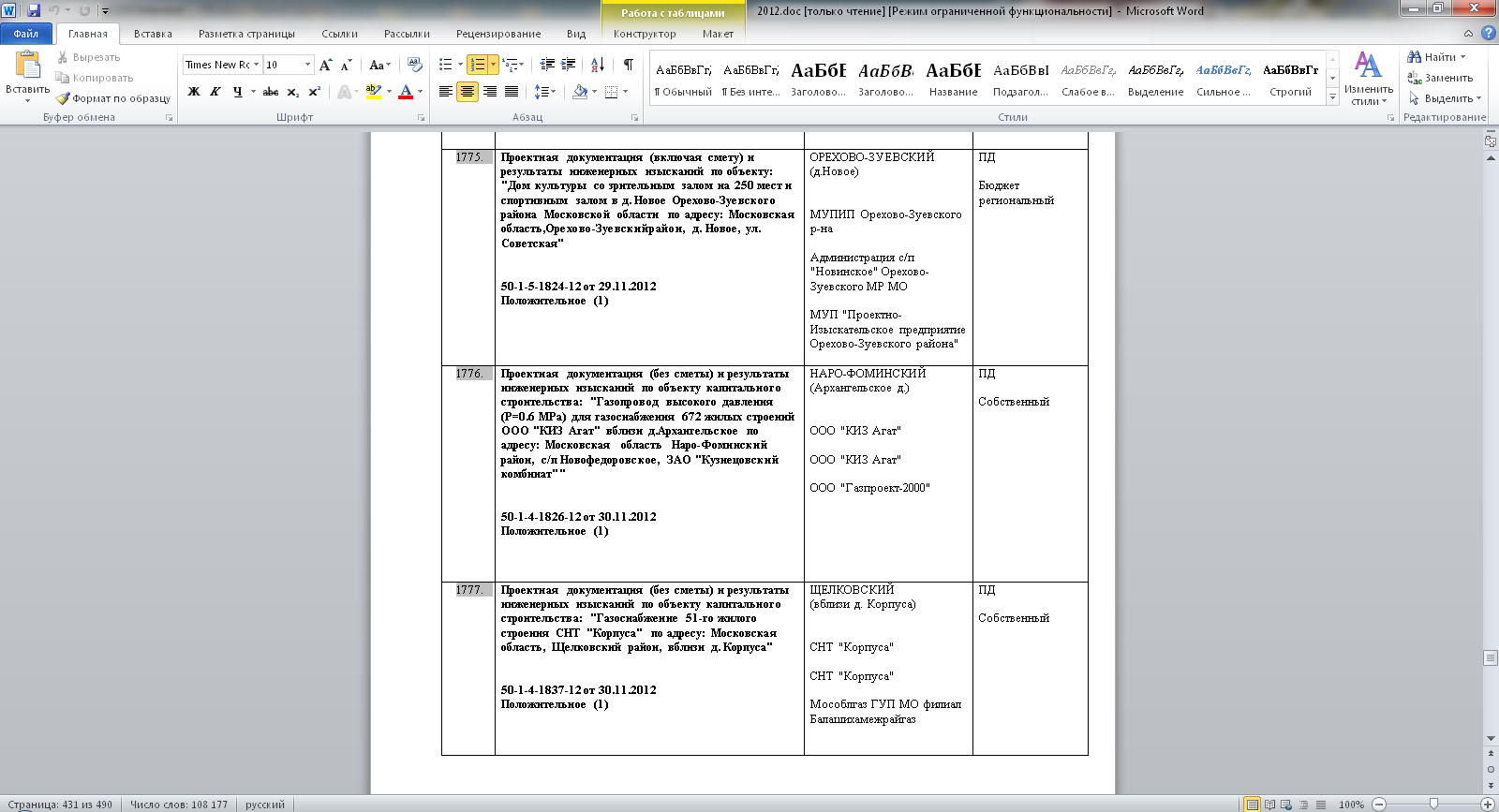Open the Шрифт dialog launcher

421,118
